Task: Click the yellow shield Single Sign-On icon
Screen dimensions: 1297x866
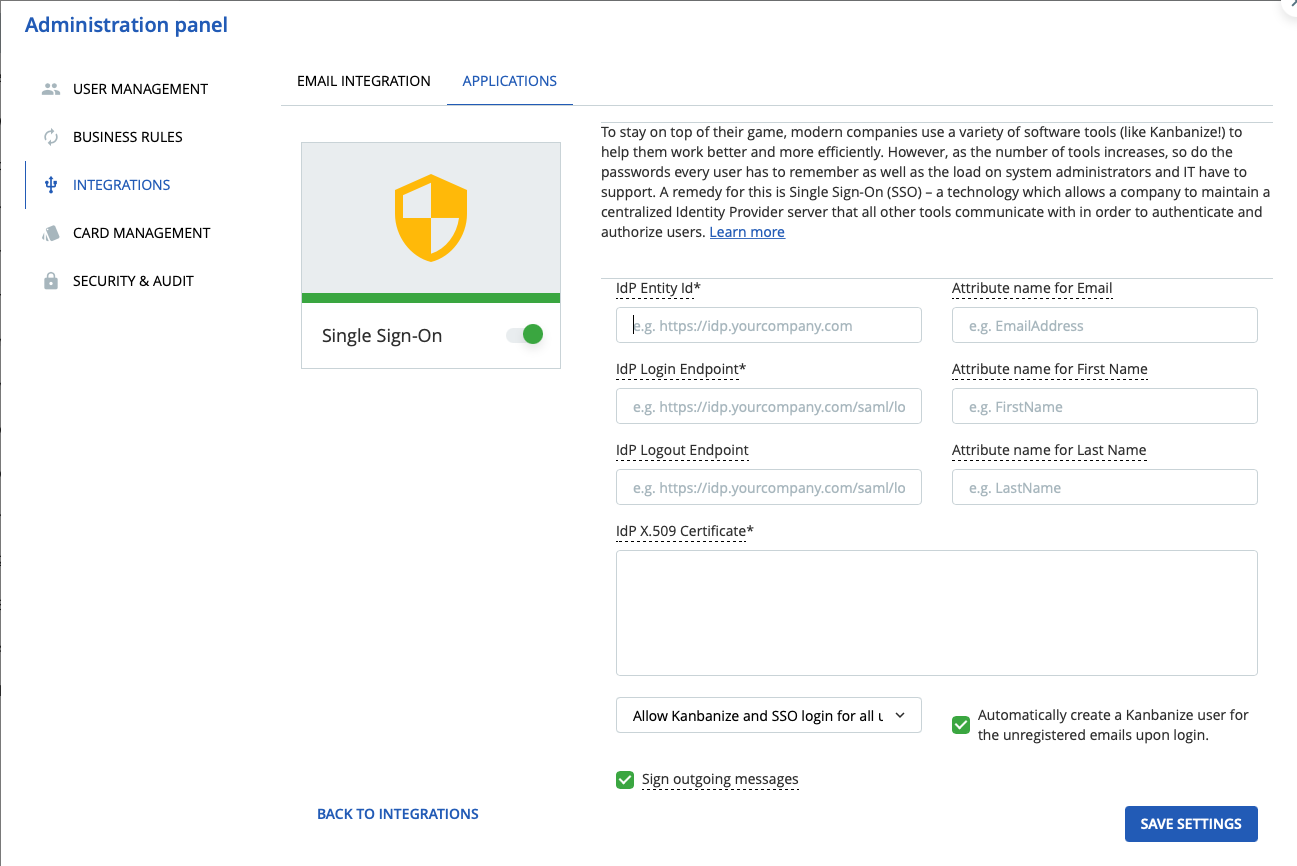Action: pyautogui.click(x=431, y=218)
